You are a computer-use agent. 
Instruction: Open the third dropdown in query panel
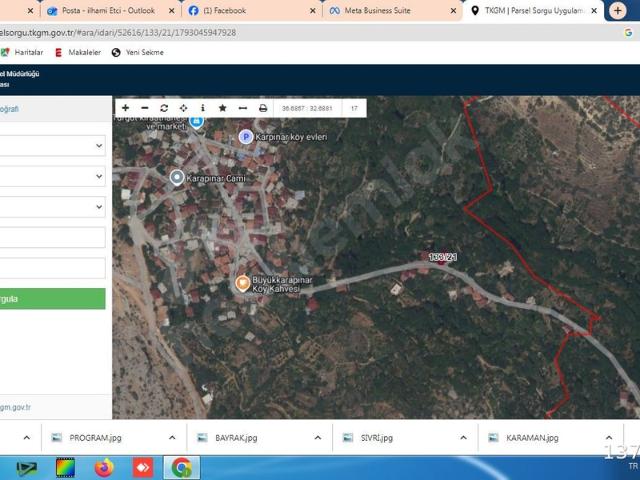52,207
